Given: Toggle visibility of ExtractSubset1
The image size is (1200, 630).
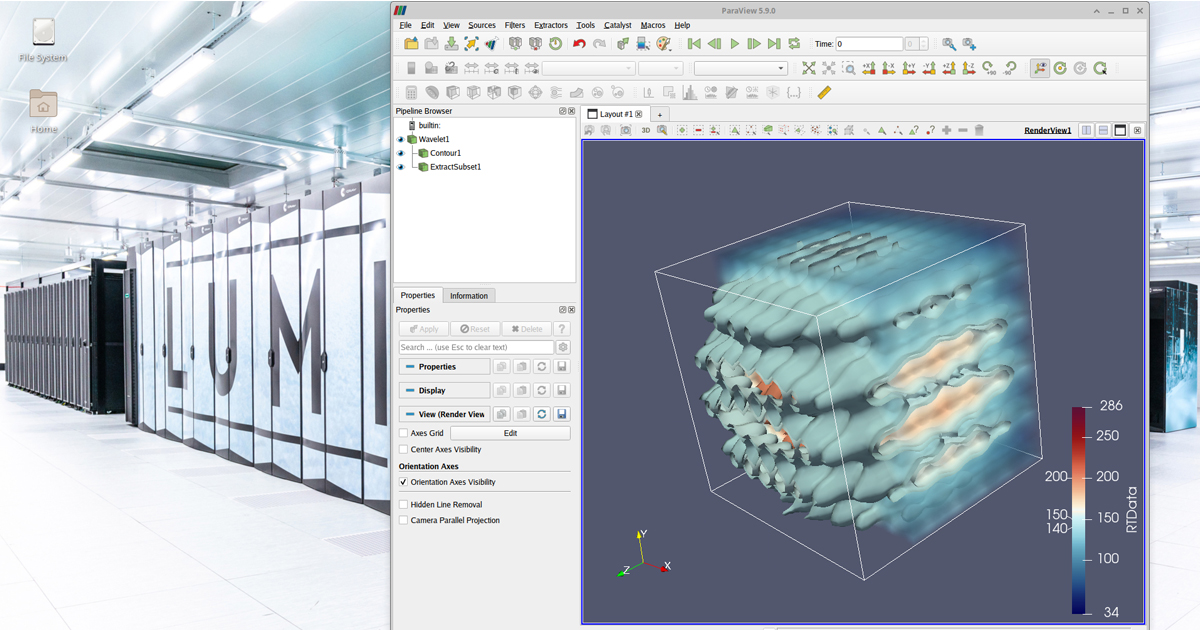Looking at the screenshot, I should [400, 167].
